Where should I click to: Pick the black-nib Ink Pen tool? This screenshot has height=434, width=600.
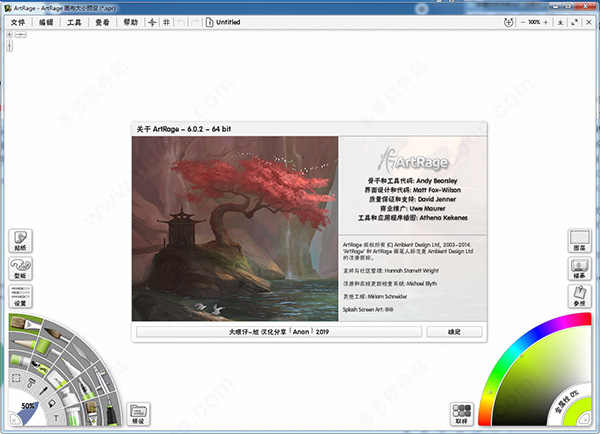point(85,388)
